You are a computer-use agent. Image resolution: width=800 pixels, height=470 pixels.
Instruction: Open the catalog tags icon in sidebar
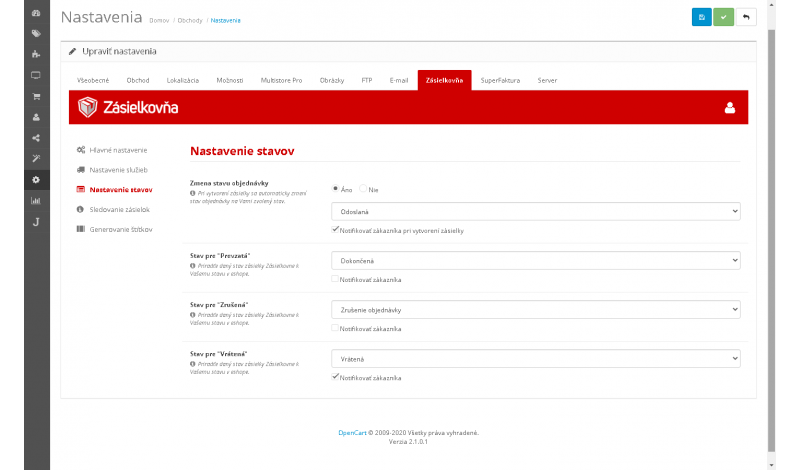coord(36,34)
